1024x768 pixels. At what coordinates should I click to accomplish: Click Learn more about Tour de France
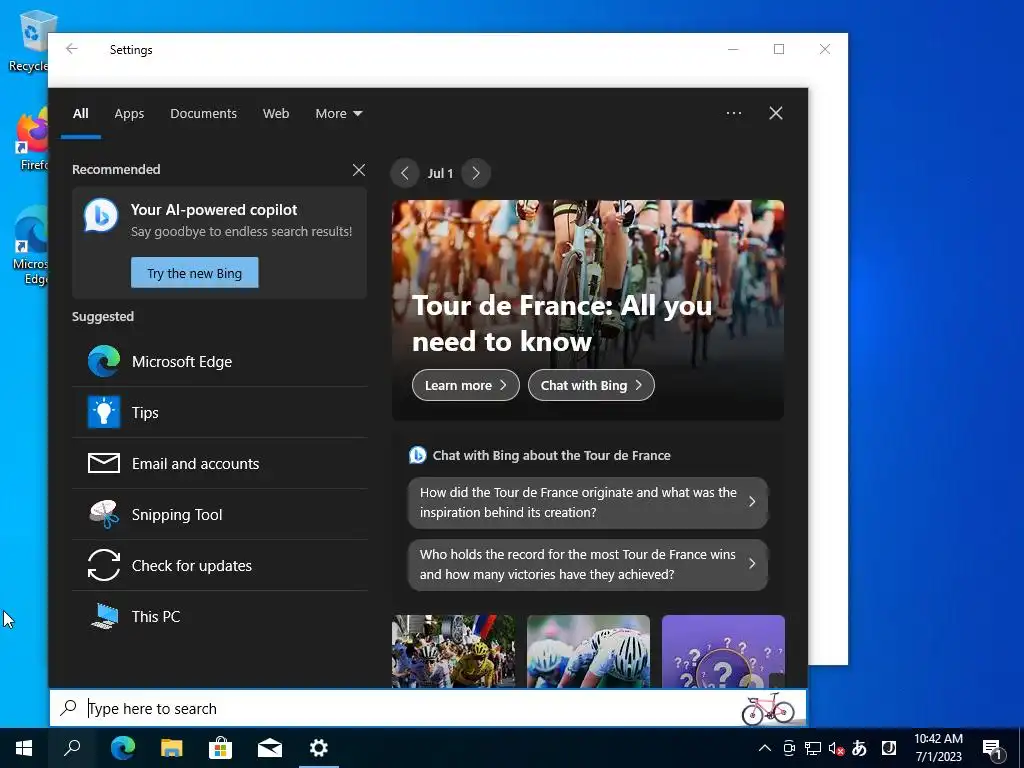[x=466, y=385]
